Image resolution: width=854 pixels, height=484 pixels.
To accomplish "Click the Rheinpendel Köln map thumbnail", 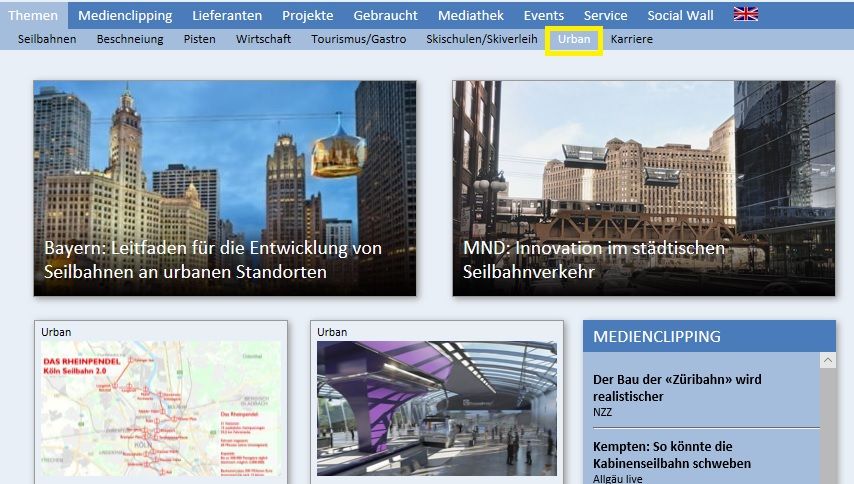I will click(161, 408).
